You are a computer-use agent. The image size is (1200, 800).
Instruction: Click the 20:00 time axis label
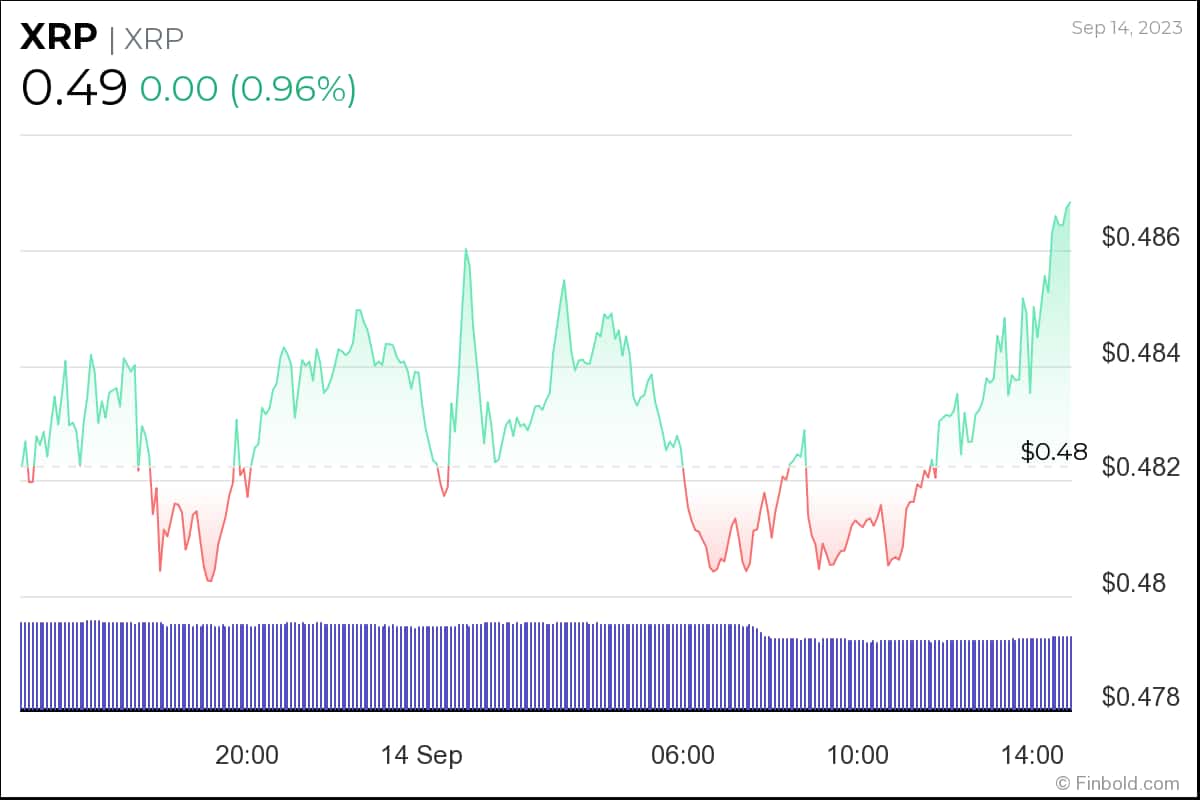pos(247,755)
